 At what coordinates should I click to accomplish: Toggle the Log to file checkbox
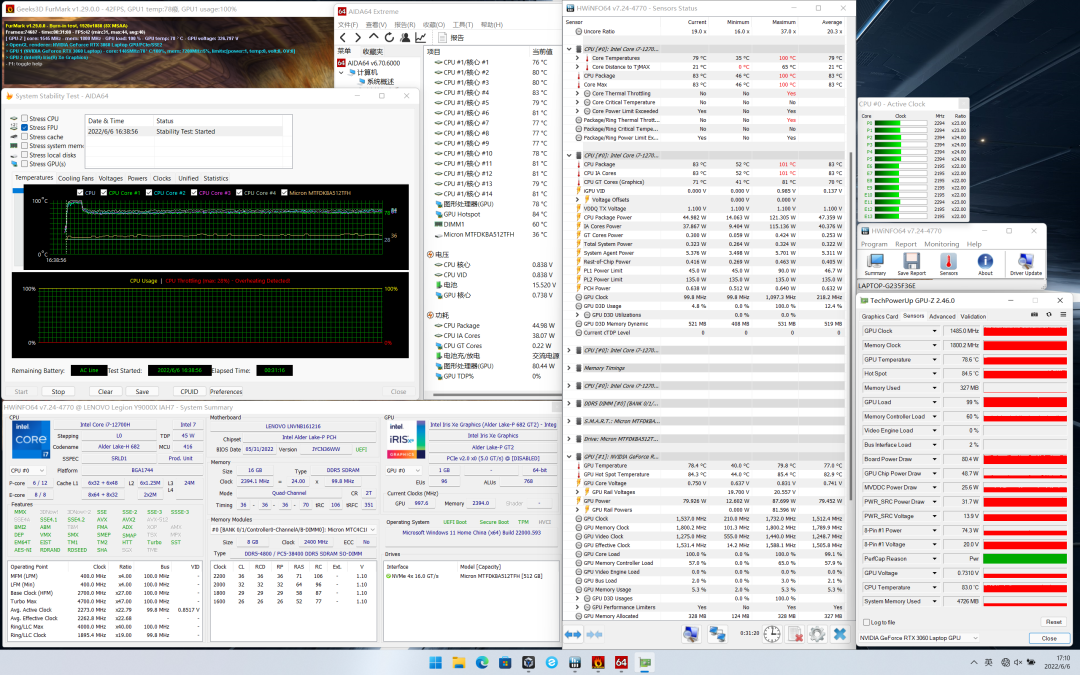tap(867, 622)
